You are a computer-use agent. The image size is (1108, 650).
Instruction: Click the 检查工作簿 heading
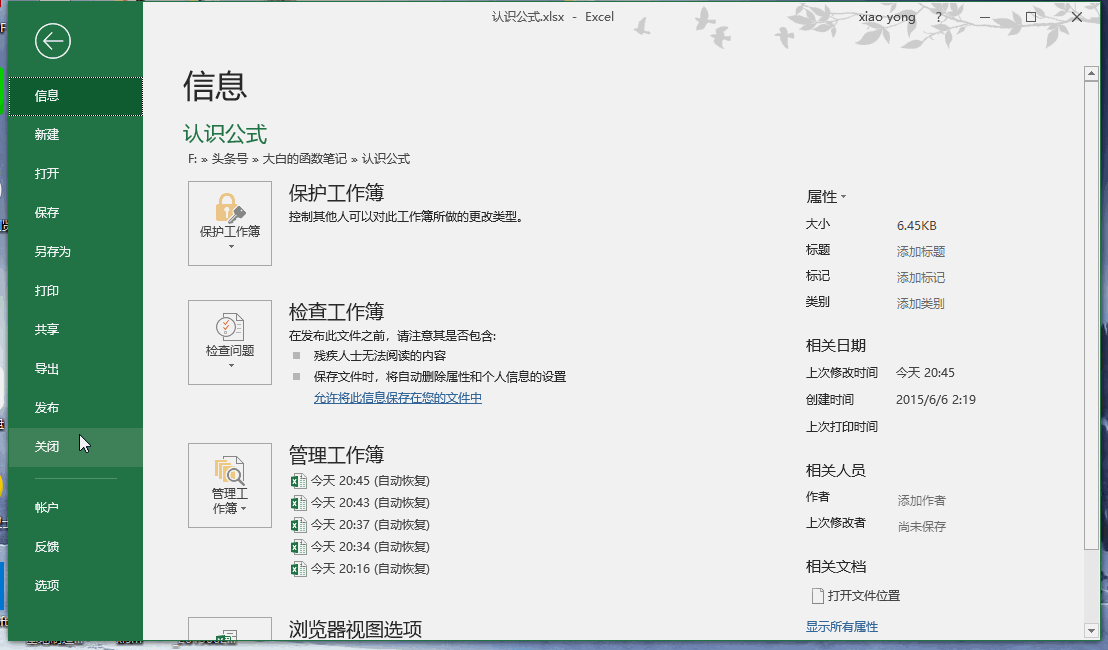[x=336, y=312]
